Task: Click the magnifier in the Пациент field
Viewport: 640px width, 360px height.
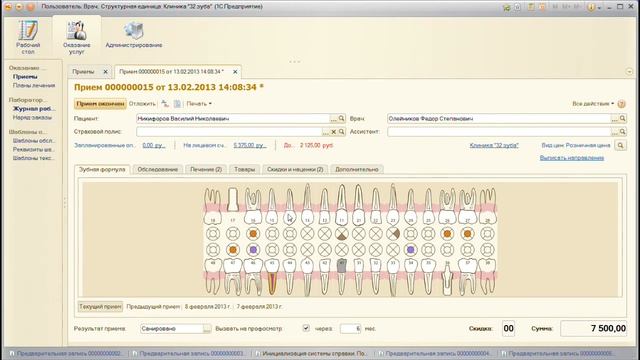Action: (x=342, y=118)
